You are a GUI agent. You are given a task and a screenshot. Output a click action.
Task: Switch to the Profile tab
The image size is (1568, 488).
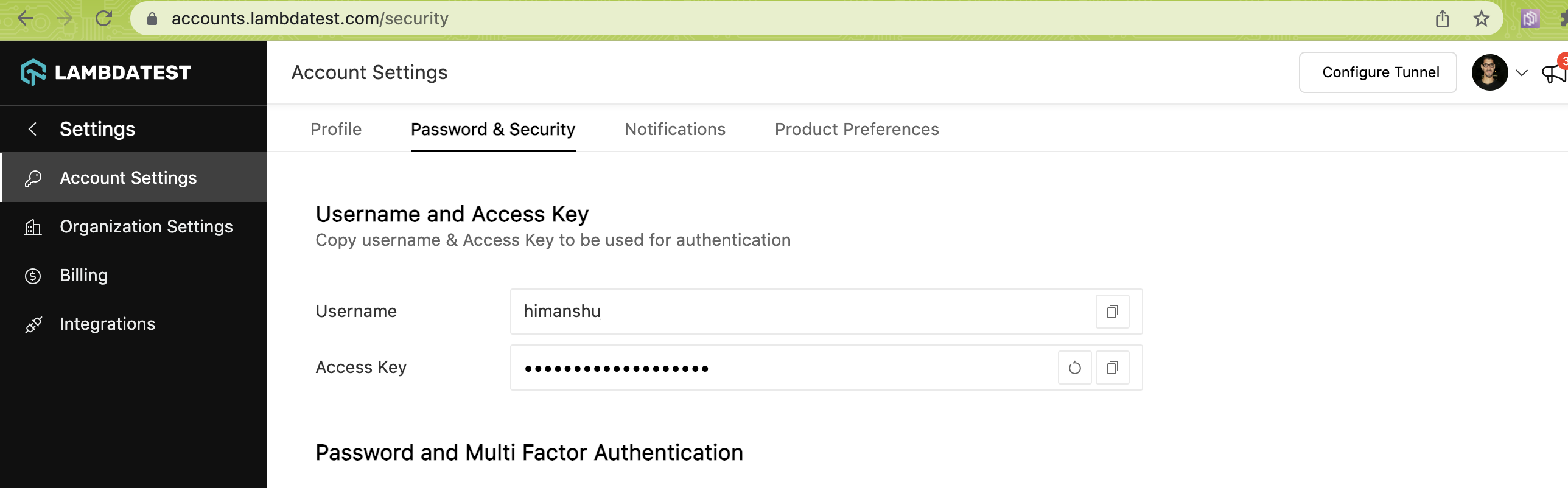click(336, 129)
